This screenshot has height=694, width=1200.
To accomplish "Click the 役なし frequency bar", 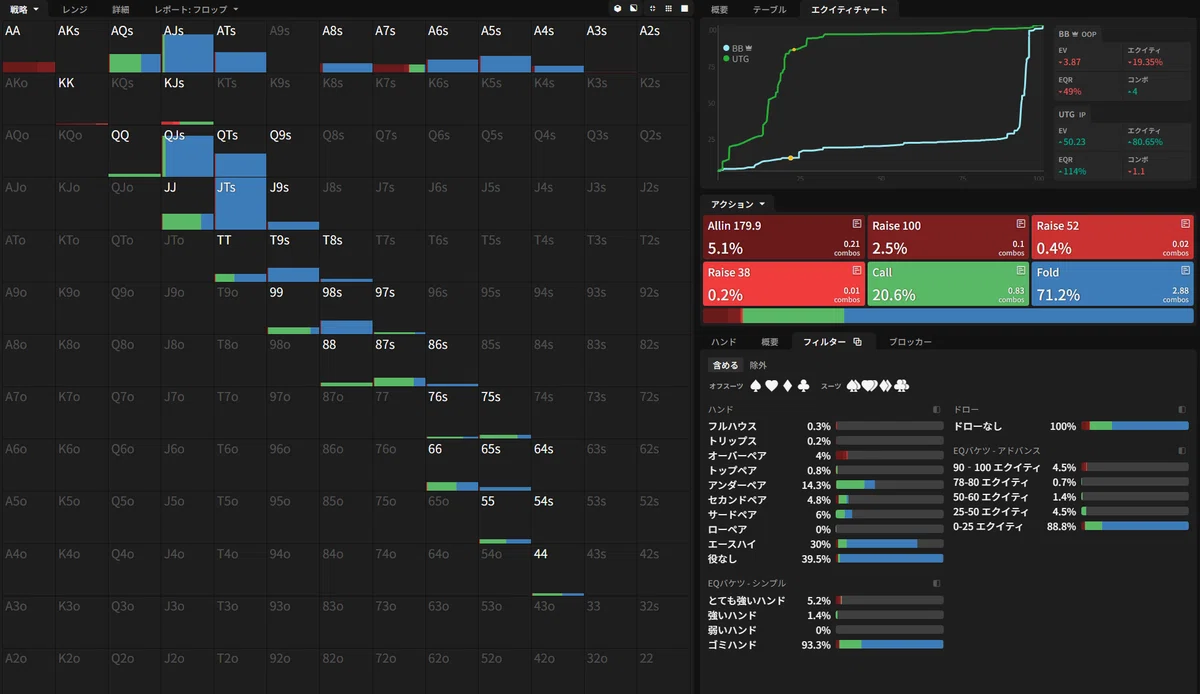I will tap(890, 559).
